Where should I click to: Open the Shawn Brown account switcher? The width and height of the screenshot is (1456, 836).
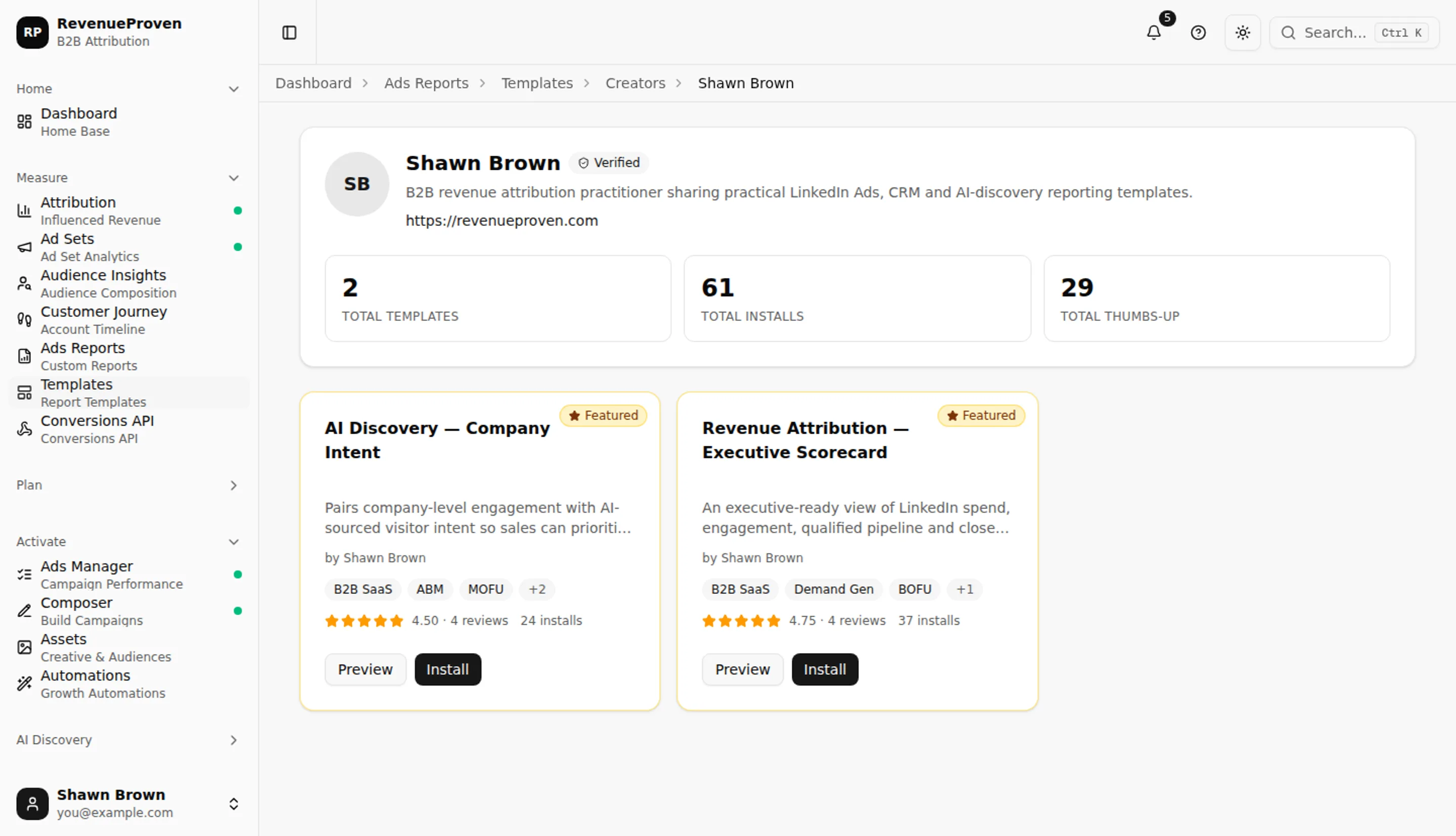pos(128,803)
